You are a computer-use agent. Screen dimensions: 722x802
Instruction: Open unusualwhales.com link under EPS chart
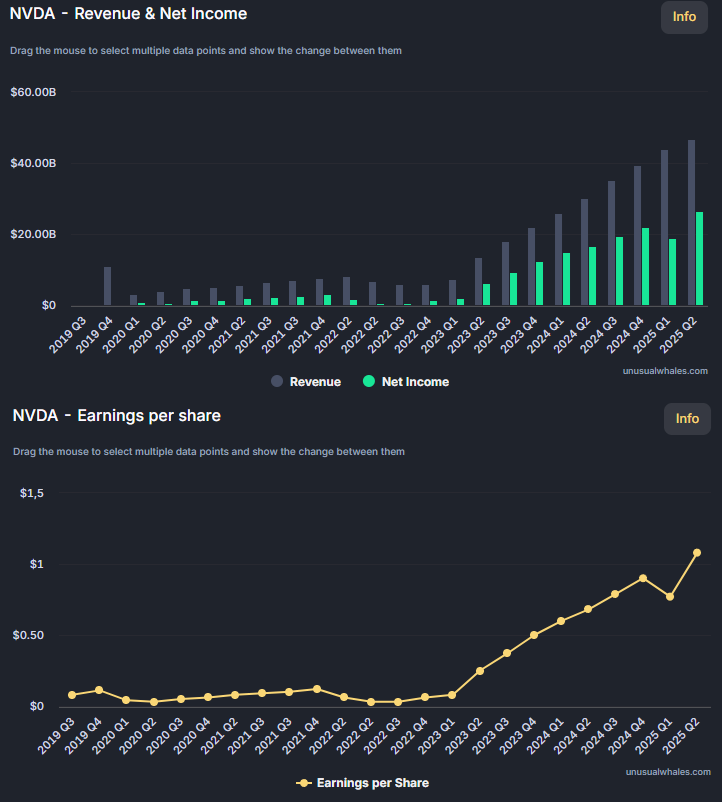668,773
